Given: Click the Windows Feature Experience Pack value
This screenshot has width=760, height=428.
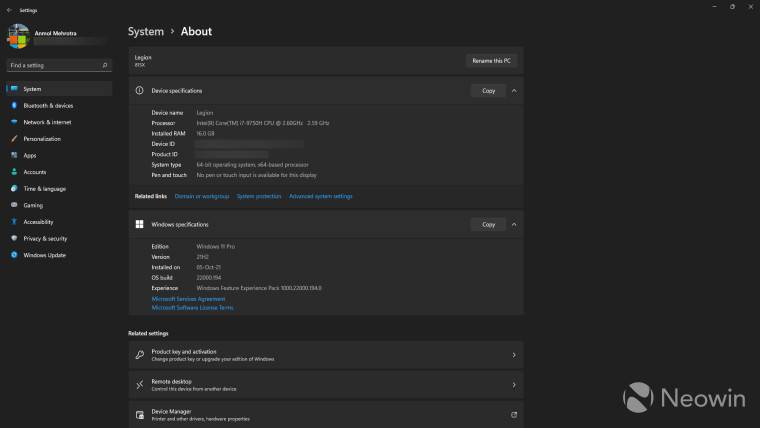Looking at the screenshot, I should [259, 288].
